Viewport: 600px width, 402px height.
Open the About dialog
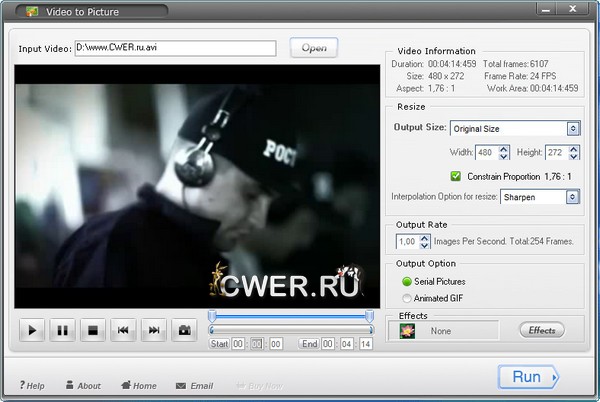point(82,385)
